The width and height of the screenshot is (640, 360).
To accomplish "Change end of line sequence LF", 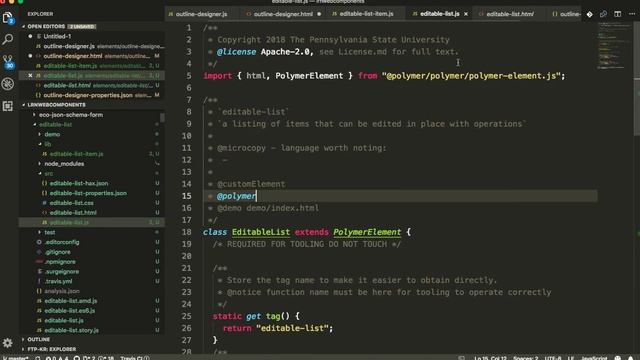I will coord(571,358).
